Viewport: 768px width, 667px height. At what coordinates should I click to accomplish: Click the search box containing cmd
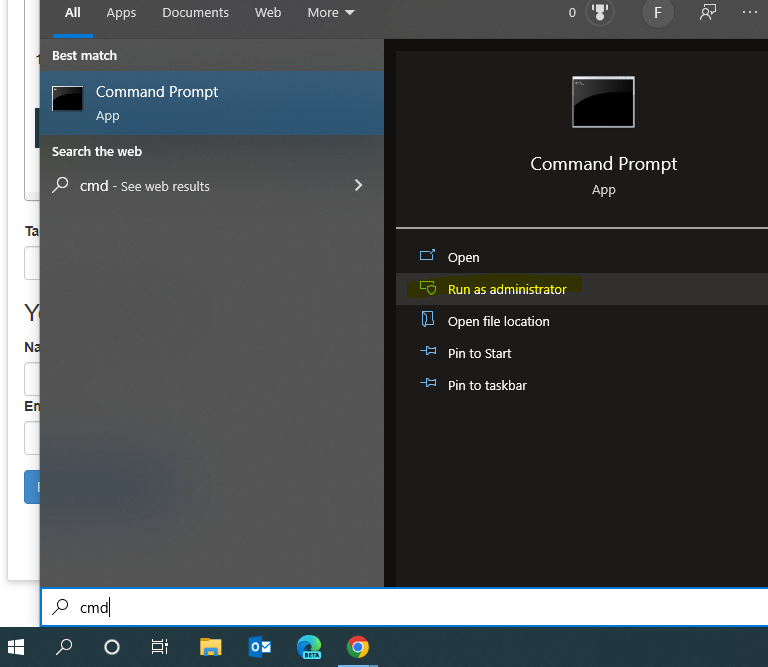click(400, 607)
